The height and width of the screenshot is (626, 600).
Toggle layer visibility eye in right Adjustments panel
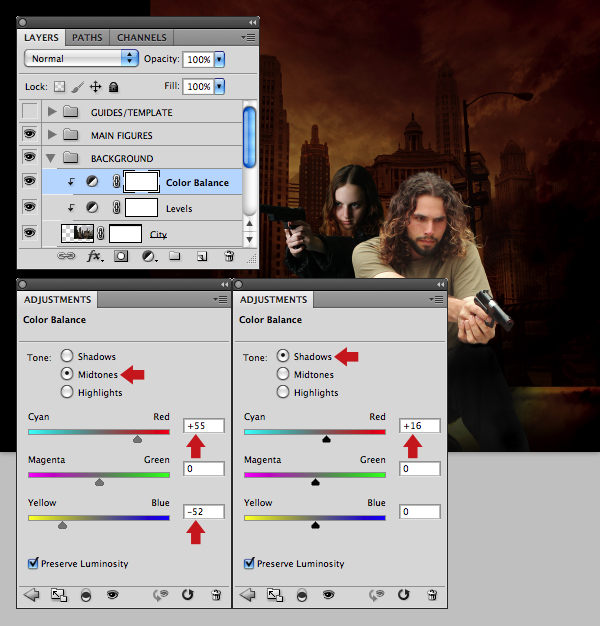coord(329,595)
